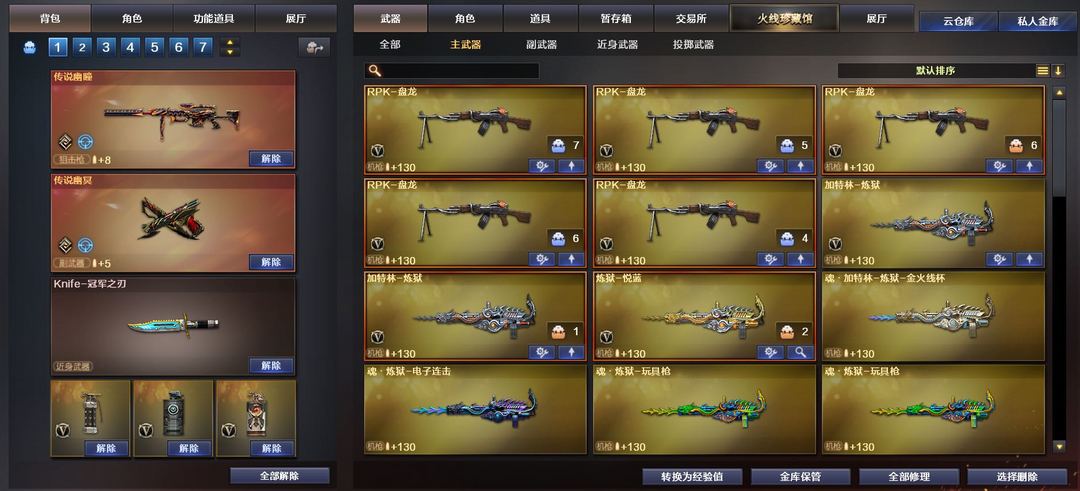Select the 魂·炼狱-电子连击 weapon card
This screenshot has height=491, width=1080.
[475, 409]
